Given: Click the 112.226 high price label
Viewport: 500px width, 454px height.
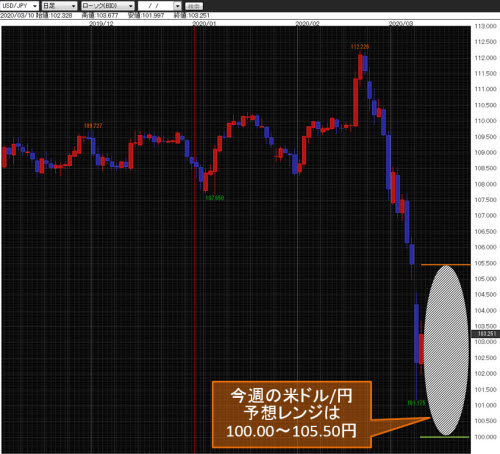Looking at the screenshot, I should (360, 46).
